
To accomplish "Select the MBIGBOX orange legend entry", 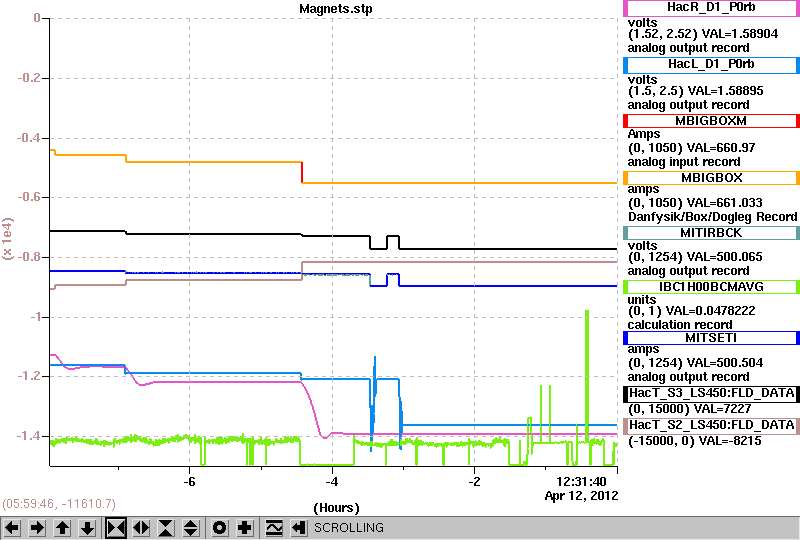I will (711, 178).
